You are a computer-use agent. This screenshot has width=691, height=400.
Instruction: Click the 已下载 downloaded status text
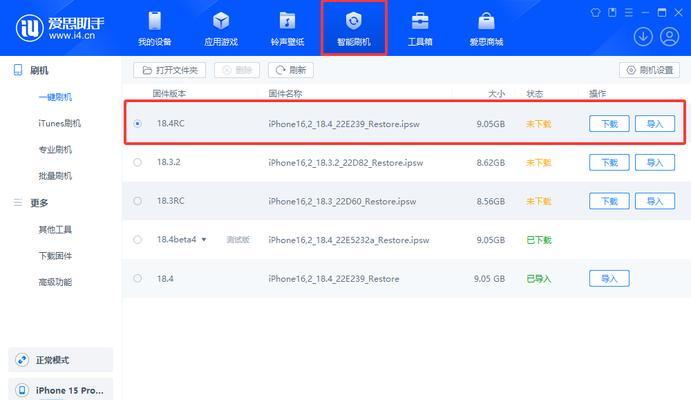[539, 240]
